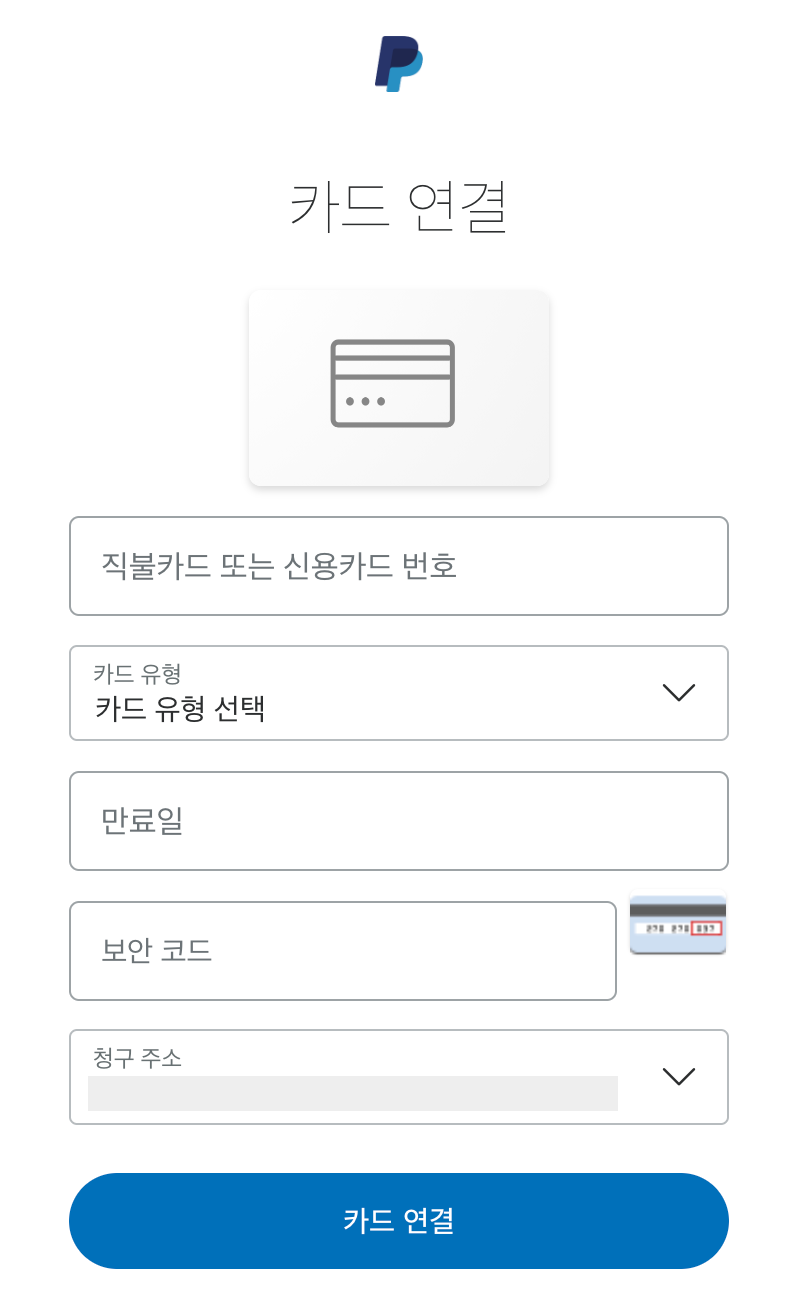This screenshot has width=800, height=1310.
Task: Click the security code location hint image
Action: point(678,925)
